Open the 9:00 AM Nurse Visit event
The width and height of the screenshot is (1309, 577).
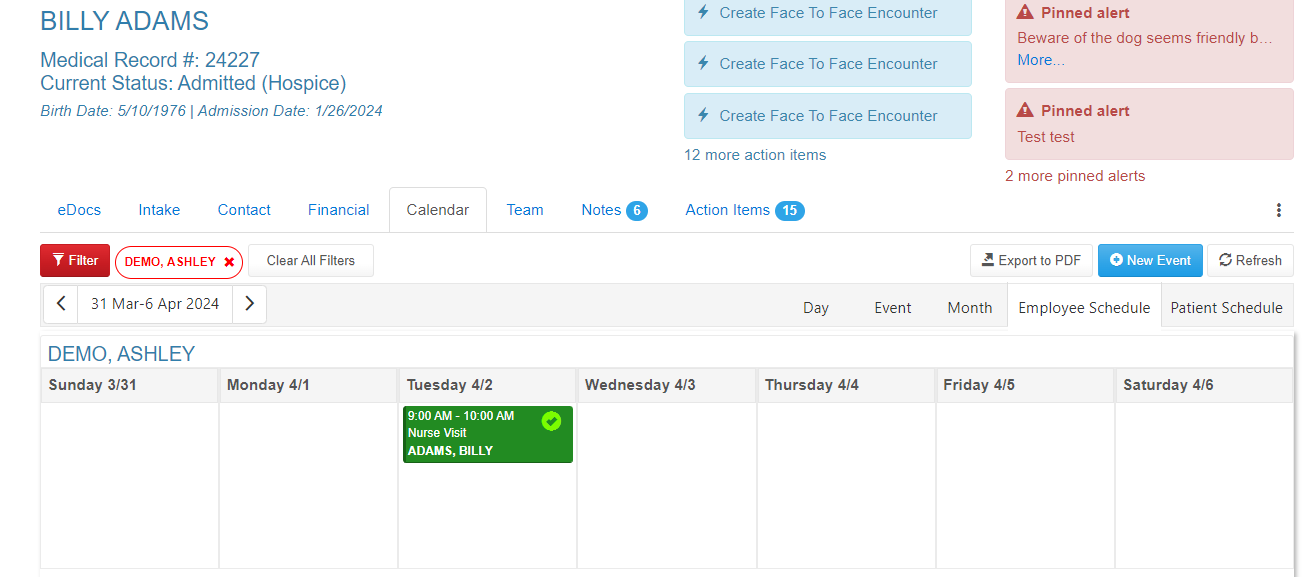(488, 434)
